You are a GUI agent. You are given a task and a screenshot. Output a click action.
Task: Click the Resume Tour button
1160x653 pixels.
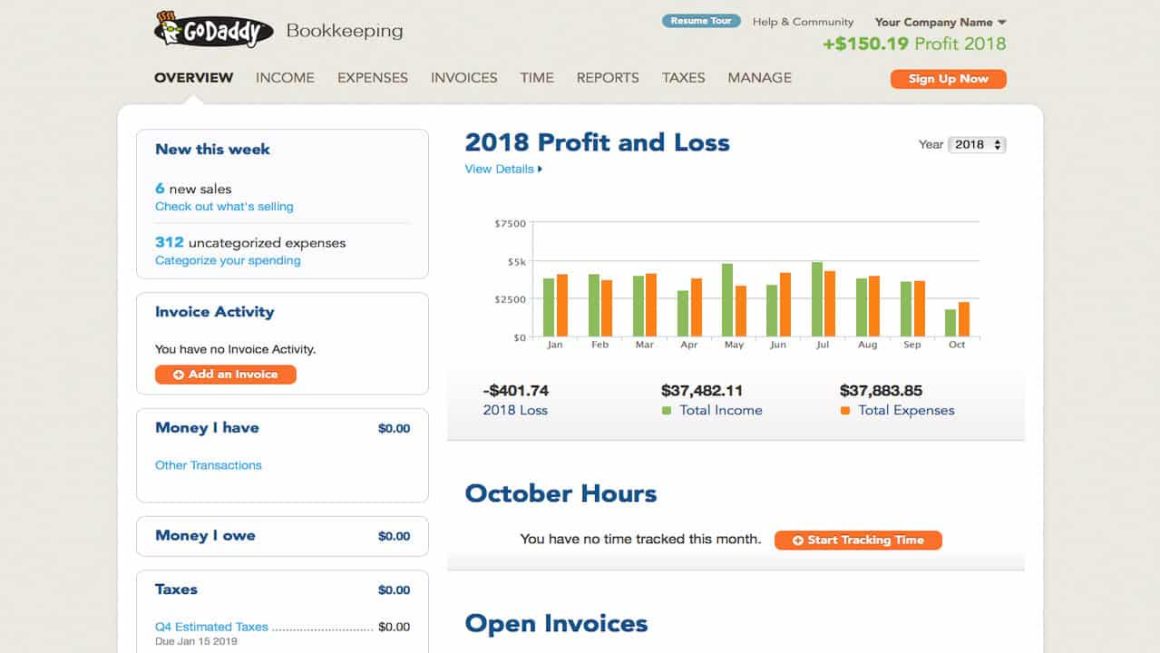(x=700, y=20)
